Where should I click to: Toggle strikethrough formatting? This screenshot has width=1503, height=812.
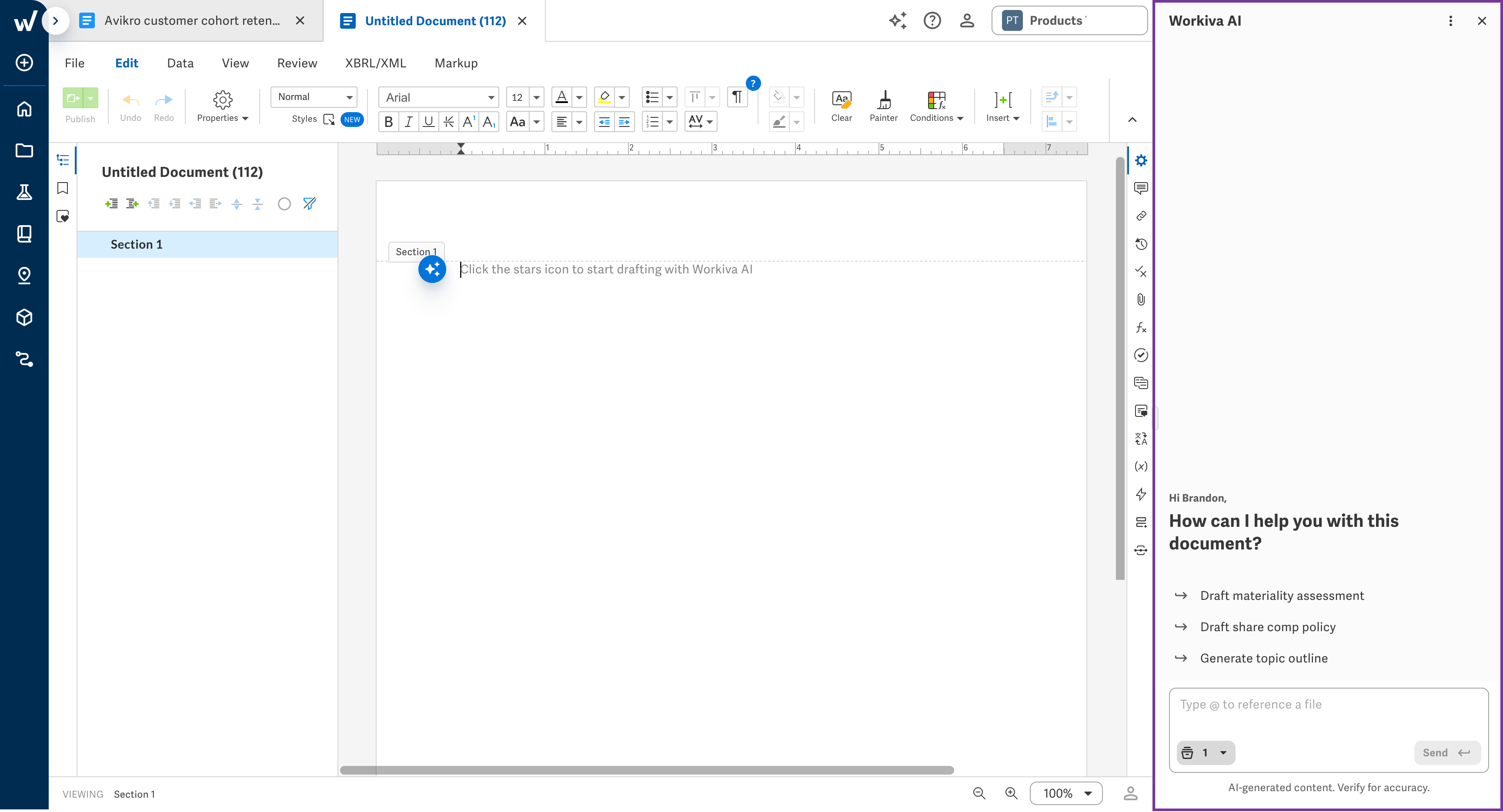click(x=448, y=121)
